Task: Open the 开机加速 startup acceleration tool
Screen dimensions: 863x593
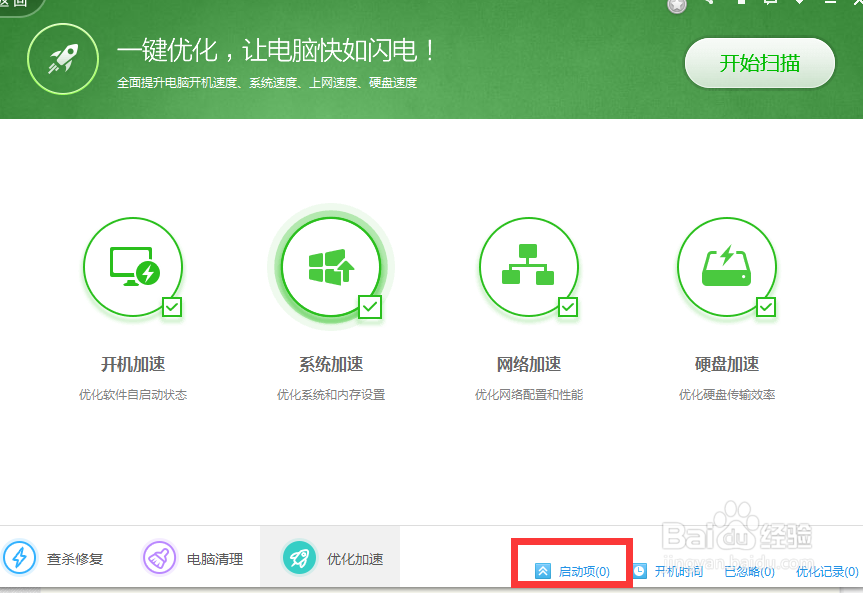Action: (x=133, y=268)
